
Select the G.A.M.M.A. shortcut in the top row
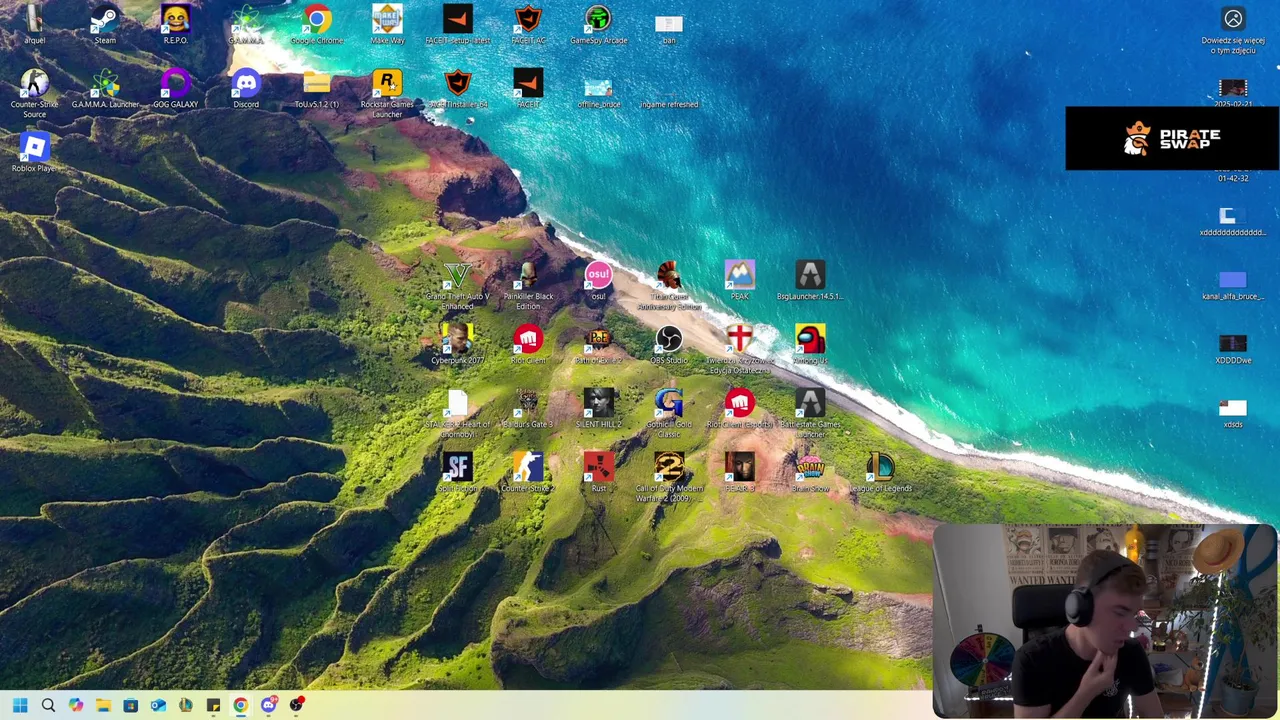pyautogui.click(x=246, y=25)
